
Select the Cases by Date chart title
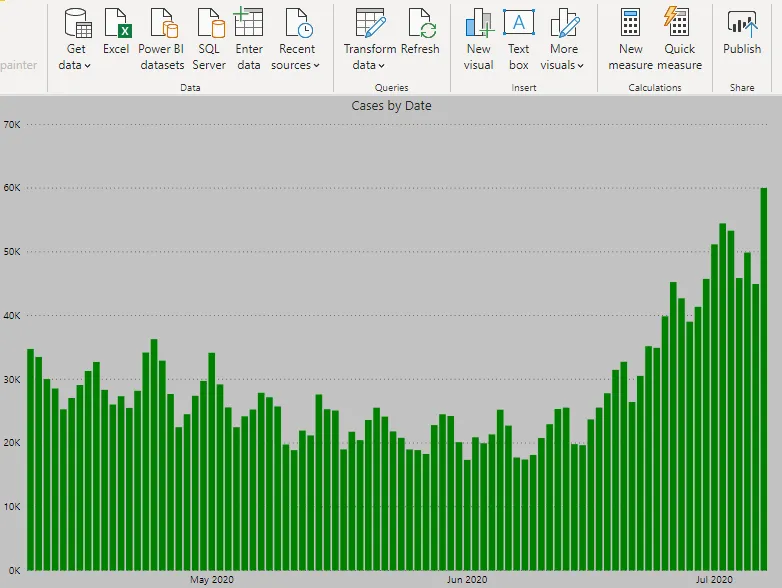click(x=391, y=105)
